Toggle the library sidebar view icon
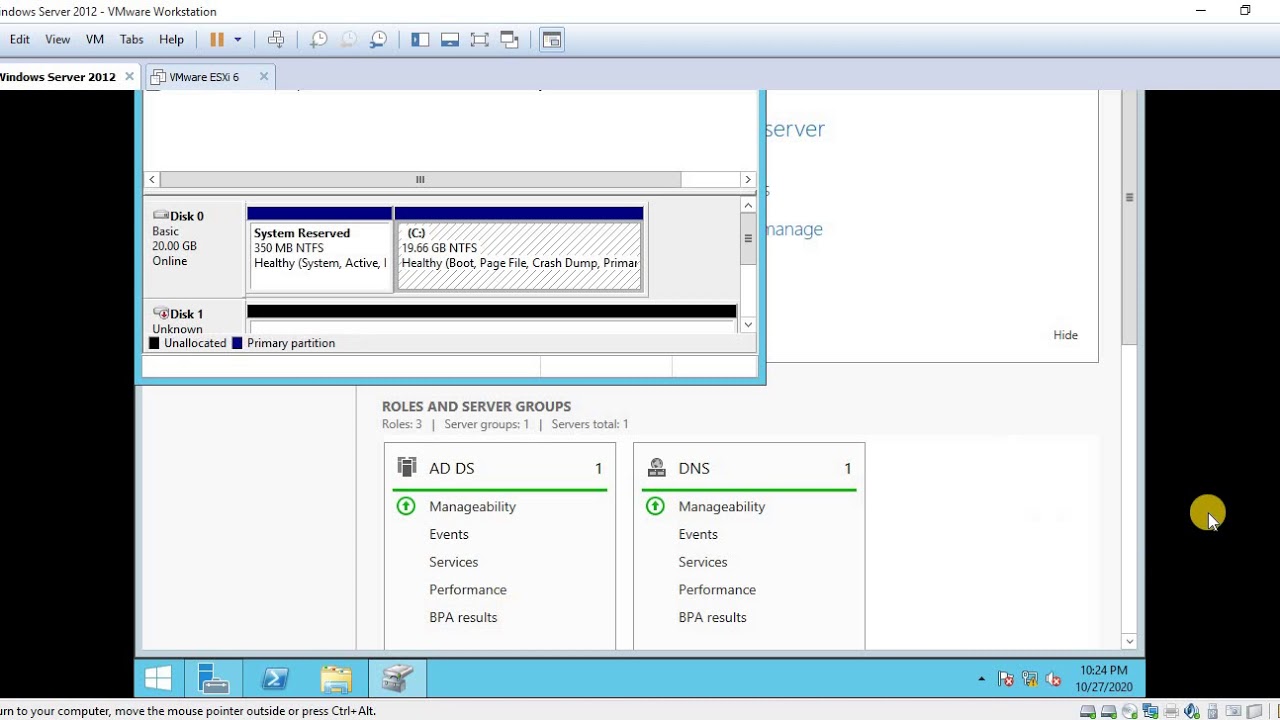 [420, 40]
